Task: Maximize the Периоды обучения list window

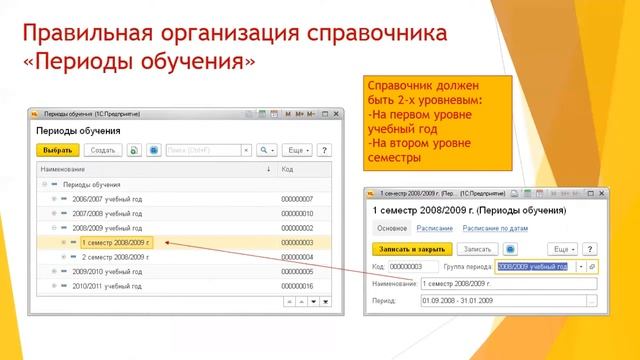Action: 325,114
